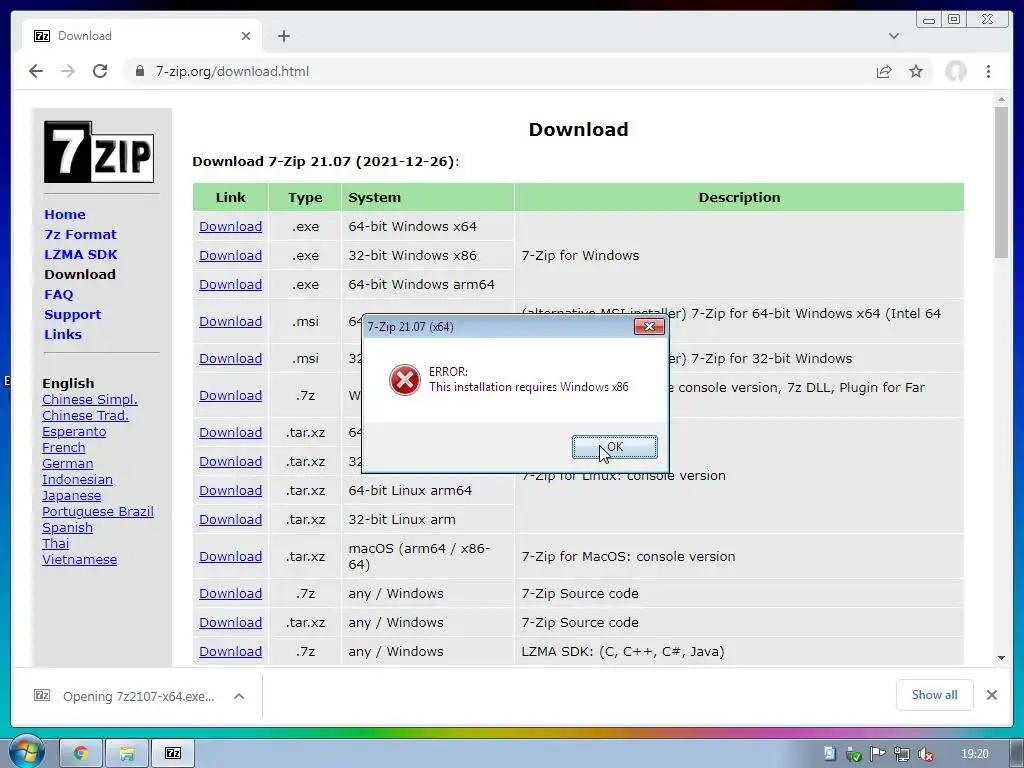Click the security shield tray icon
Image resolution: width=1024 pixels, height=768 pixels.
[853, 754]
